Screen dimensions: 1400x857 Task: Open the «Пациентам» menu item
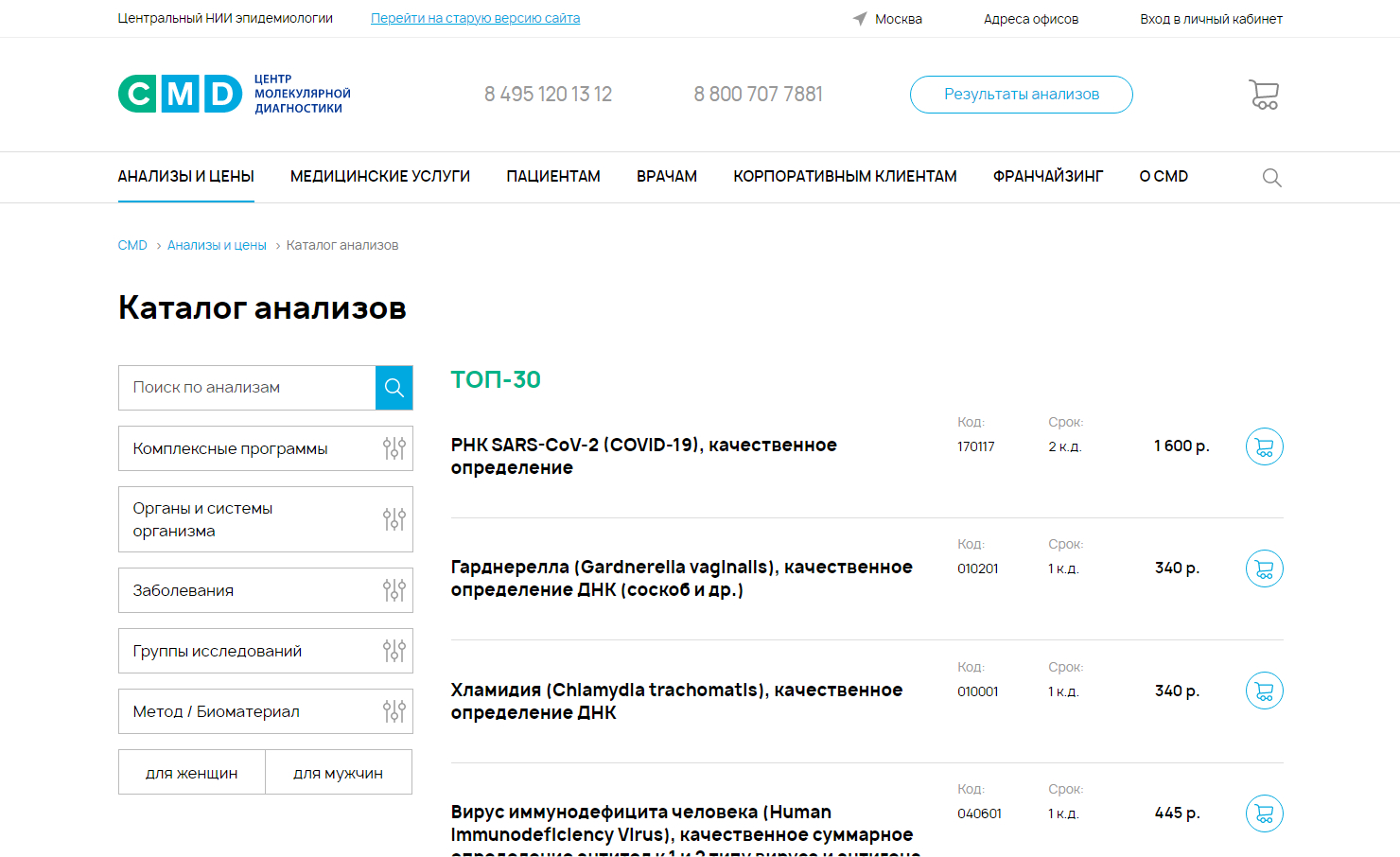tap(553, 177)
